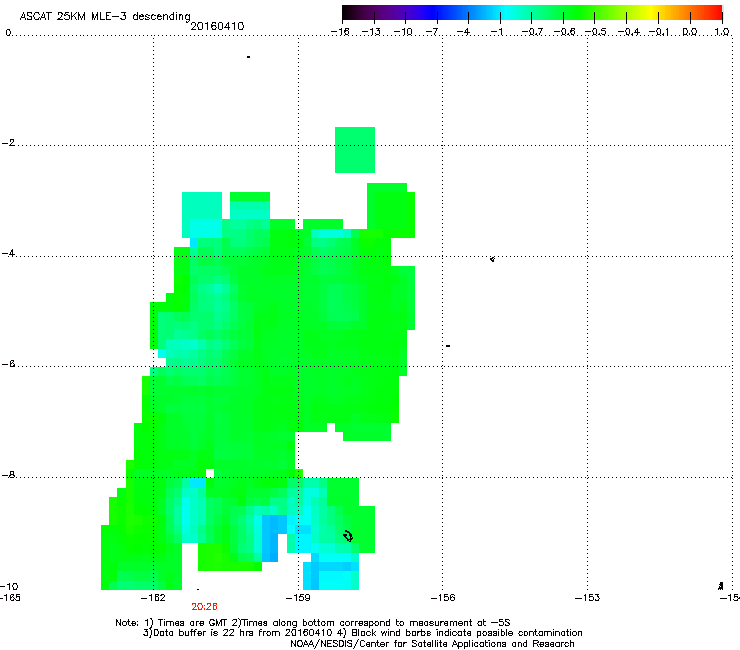Click the latitude axis label '-2'

(8, 143)
